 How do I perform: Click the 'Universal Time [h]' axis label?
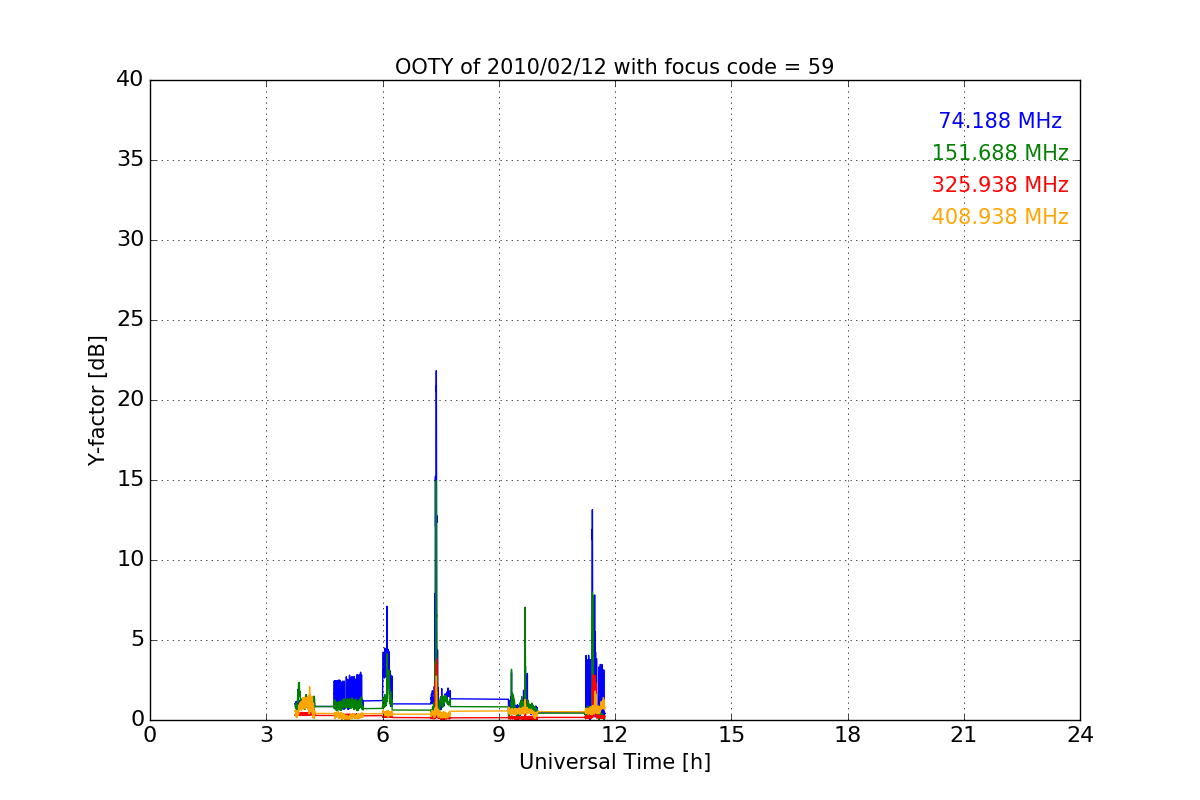(614, 762)
